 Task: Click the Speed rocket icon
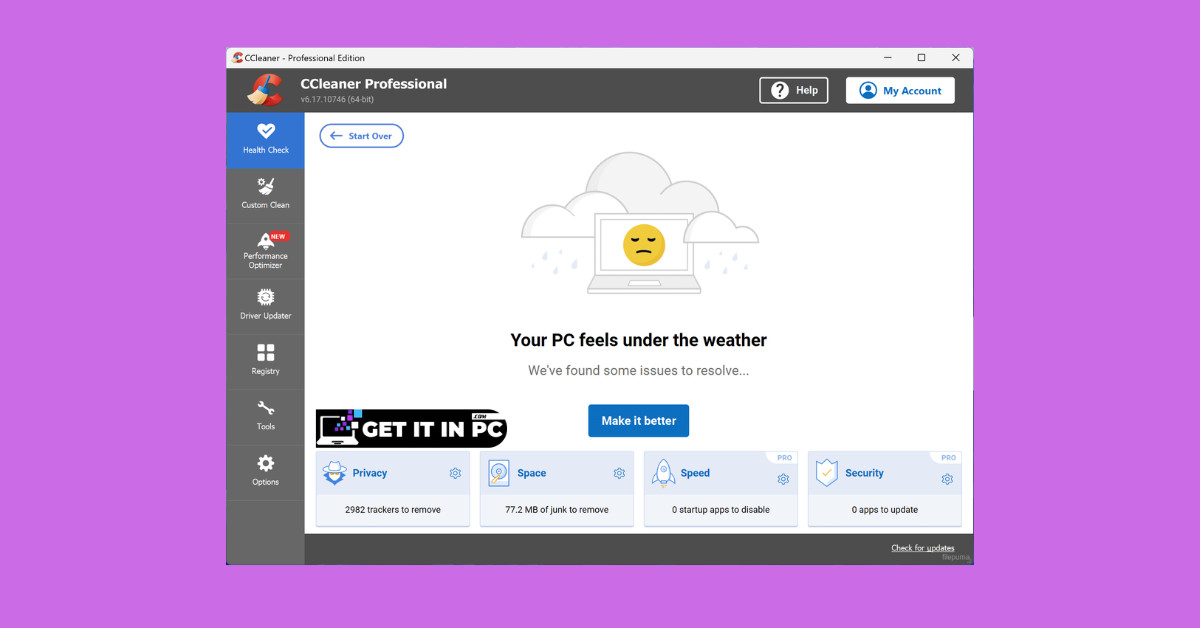(x=663, y=474)
